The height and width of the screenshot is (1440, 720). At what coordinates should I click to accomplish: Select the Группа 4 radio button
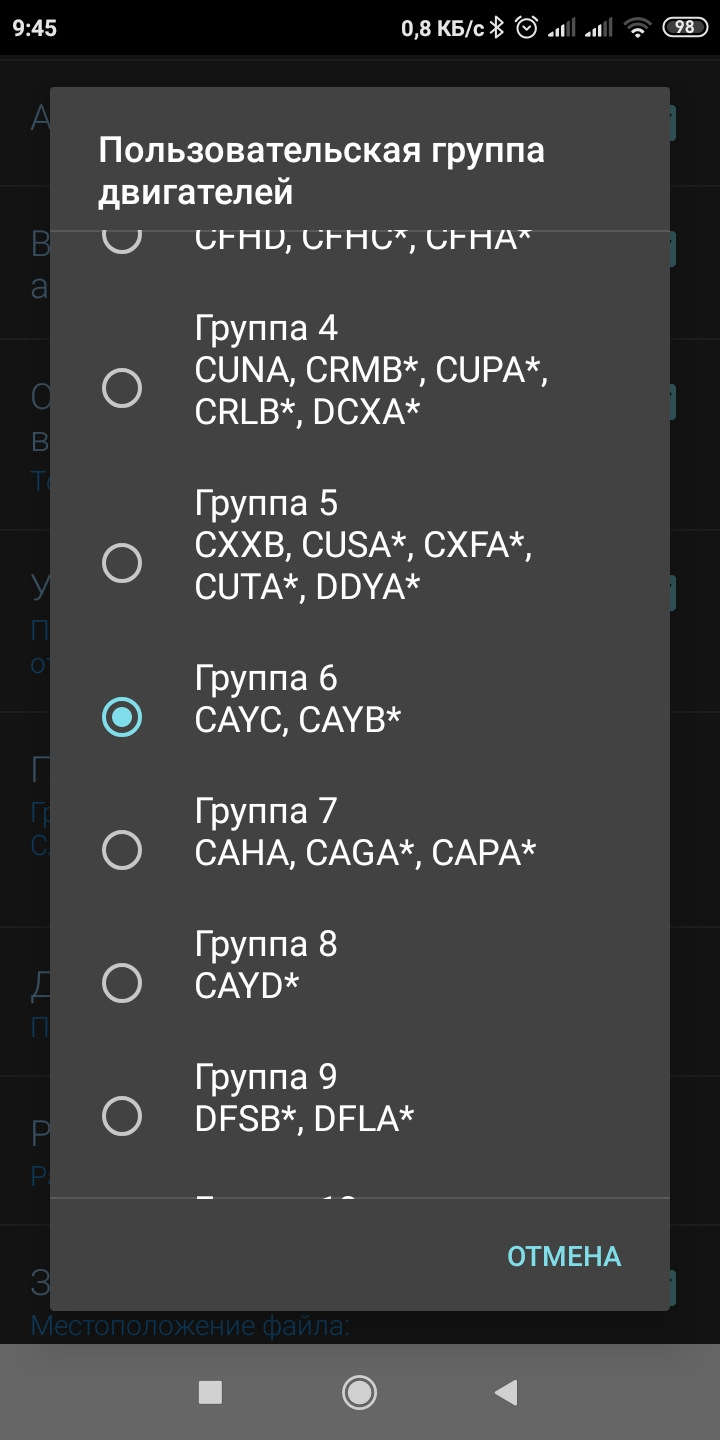coord(122,387)
